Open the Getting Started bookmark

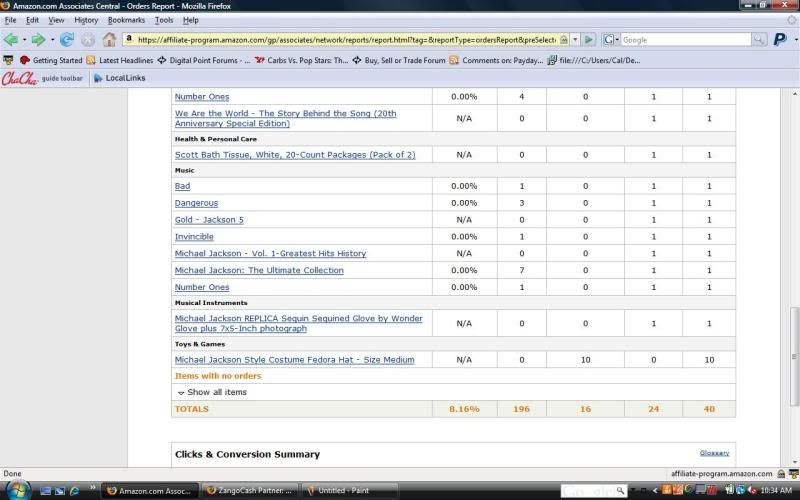pos(51,60)
